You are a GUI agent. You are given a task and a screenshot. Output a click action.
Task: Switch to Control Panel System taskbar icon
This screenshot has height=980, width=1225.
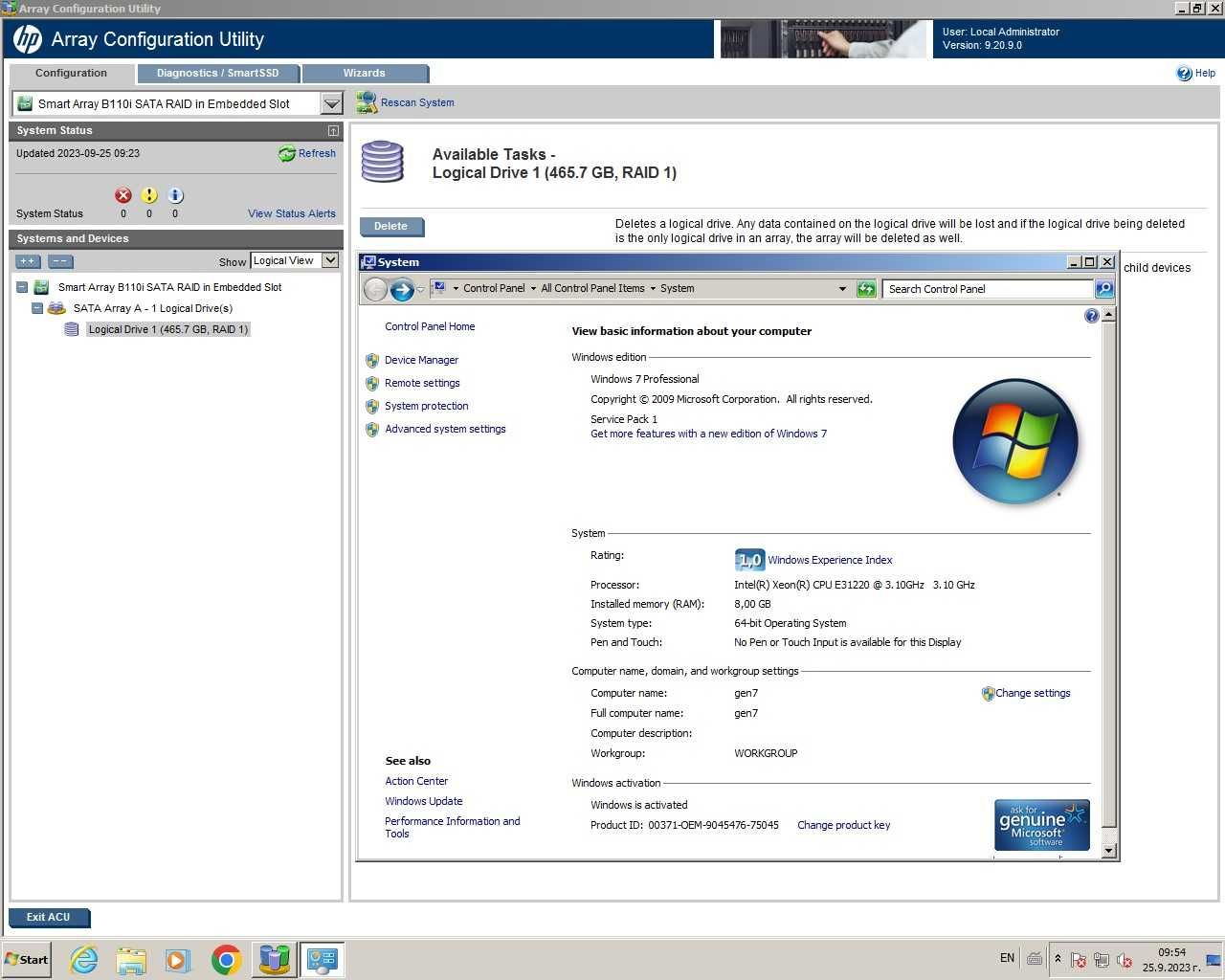pyautogui.click(x=322, y=959)
